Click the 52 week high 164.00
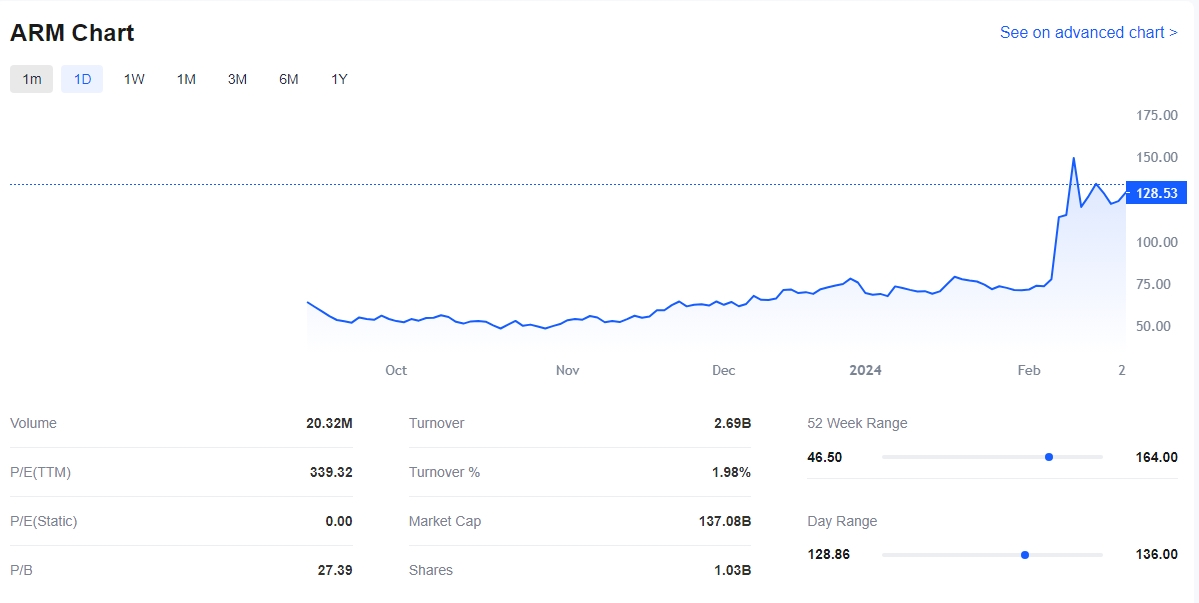The image size is (1199, 603). click(x=1157, y=457)
